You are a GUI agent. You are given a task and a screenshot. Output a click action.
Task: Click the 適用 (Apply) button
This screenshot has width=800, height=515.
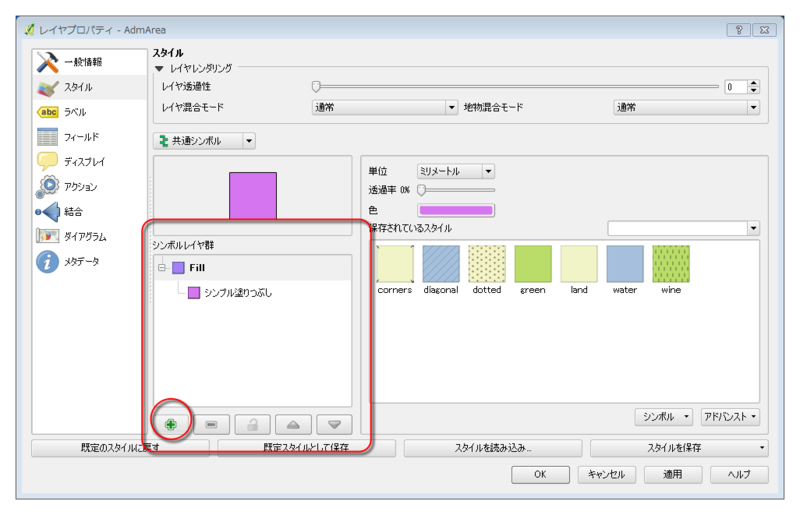[x=673, y=475]
